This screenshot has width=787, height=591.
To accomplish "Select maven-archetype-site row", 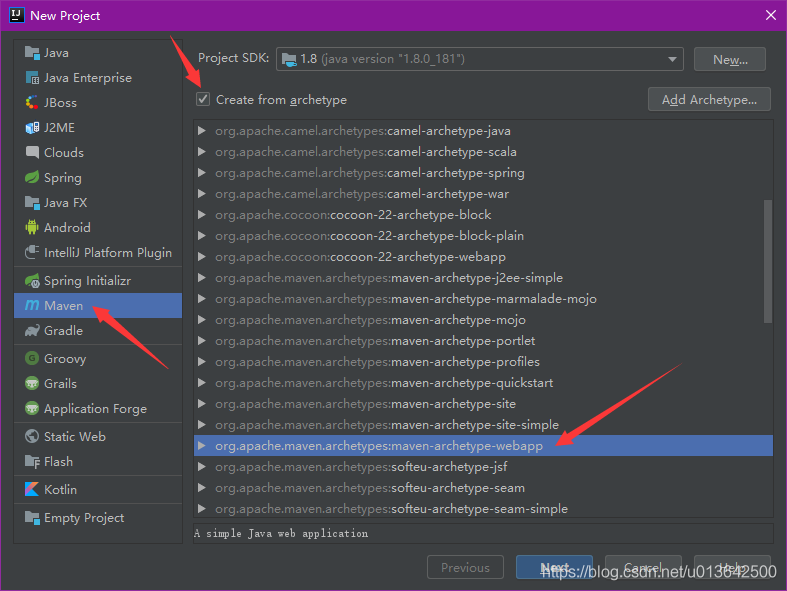I will coord(483,404).
